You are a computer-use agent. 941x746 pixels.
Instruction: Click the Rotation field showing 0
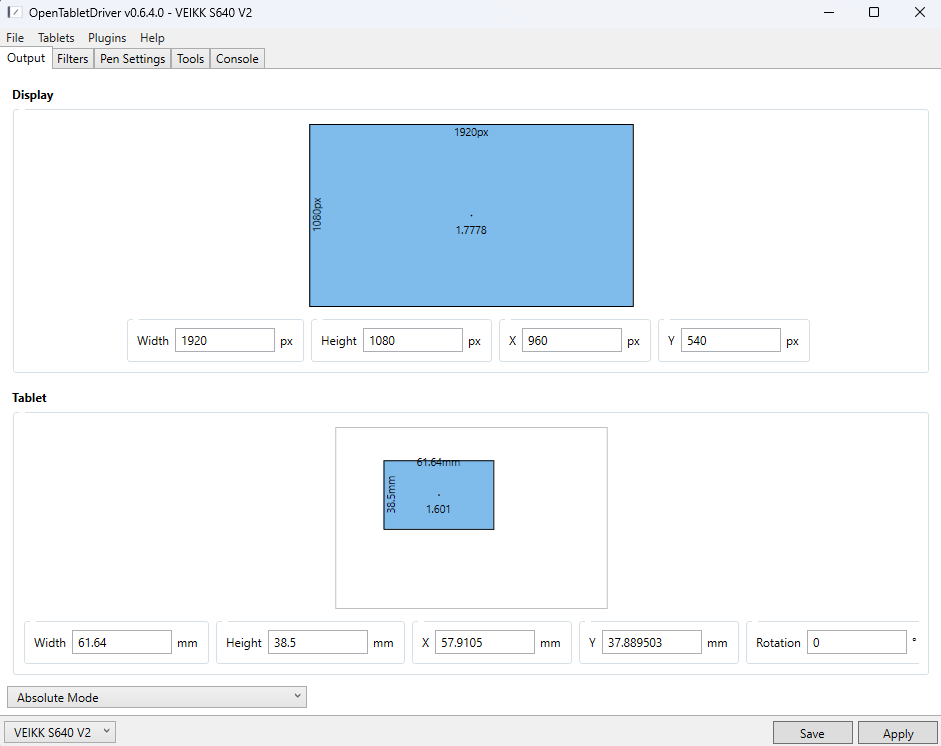coord(856,642)
